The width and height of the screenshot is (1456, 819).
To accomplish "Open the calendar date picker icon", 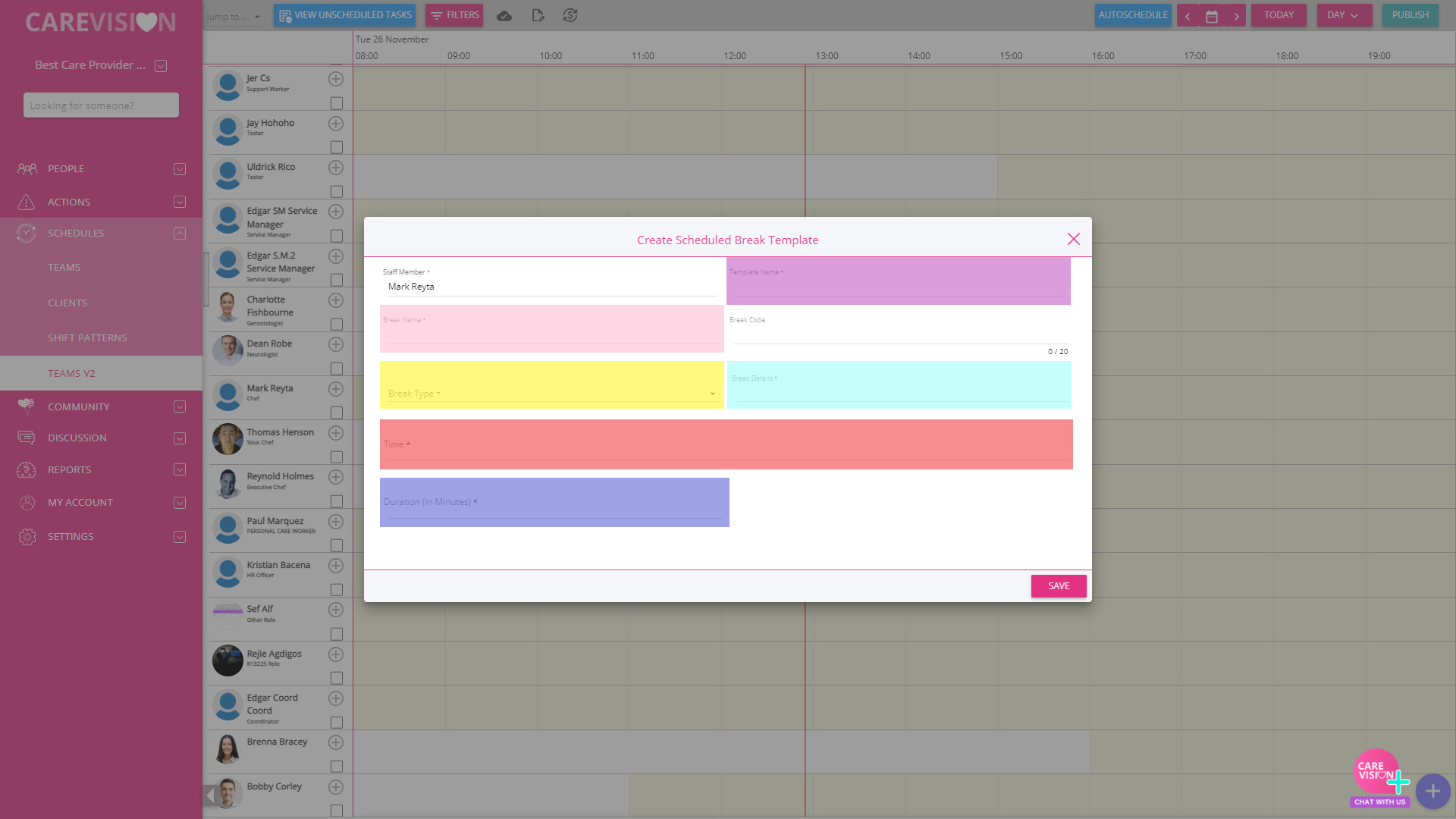I will 1212,16.
